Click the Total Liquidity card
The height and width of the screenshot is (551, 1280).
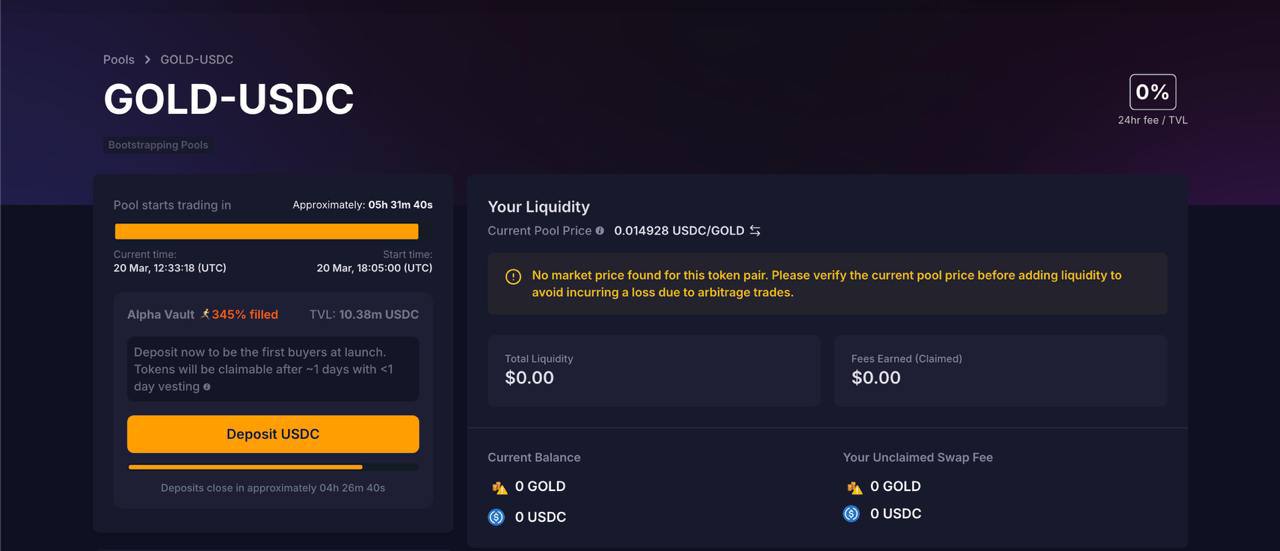(x=654, y=371)
